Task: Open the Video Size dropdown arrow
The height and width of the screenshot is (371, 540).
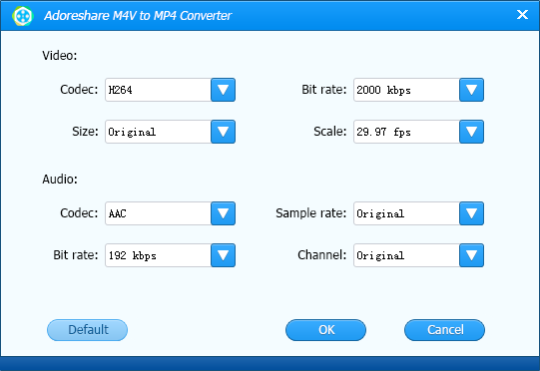Action: click(223, 132)
